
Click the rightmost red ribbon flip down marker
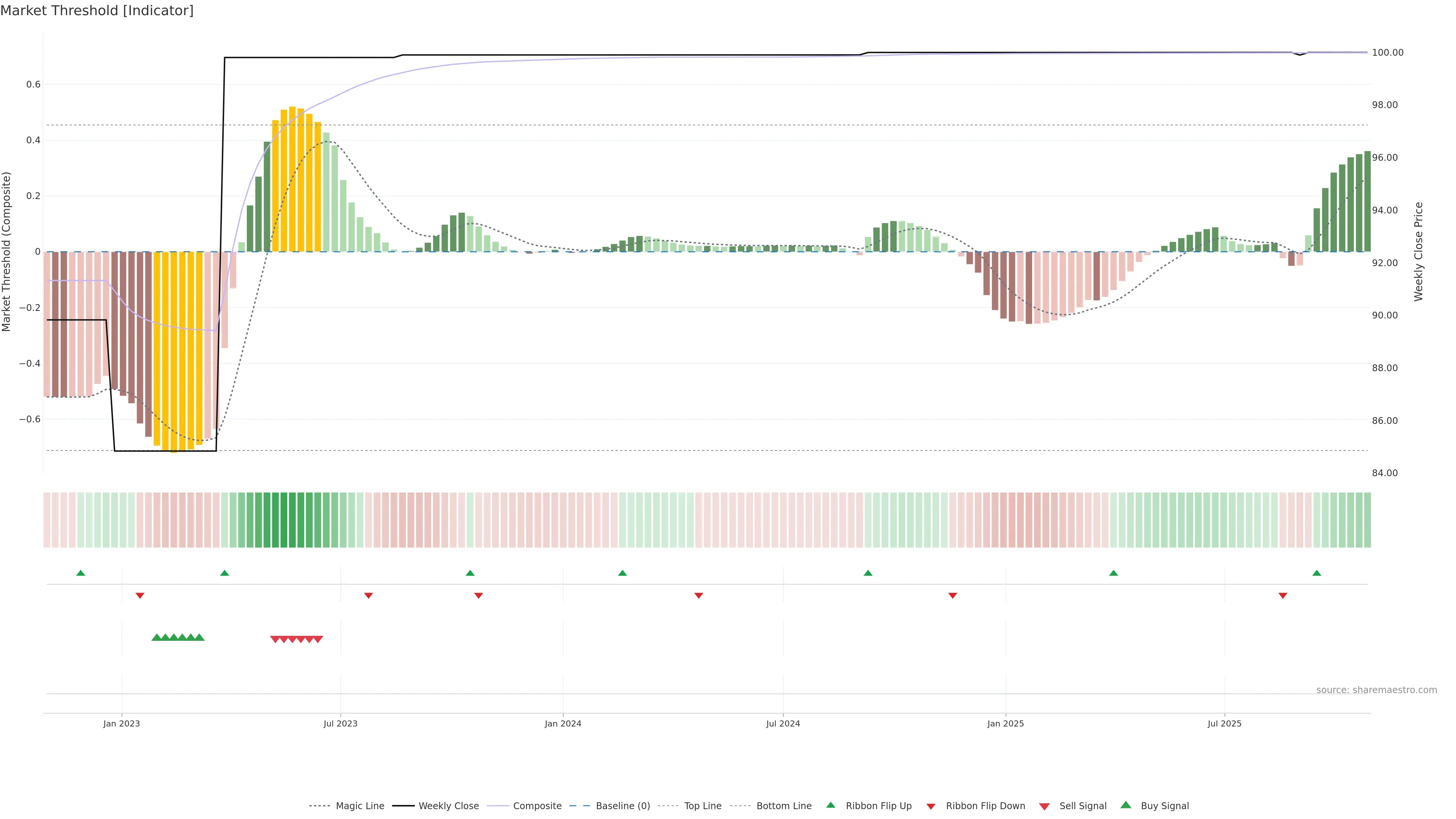point(1282,596)
